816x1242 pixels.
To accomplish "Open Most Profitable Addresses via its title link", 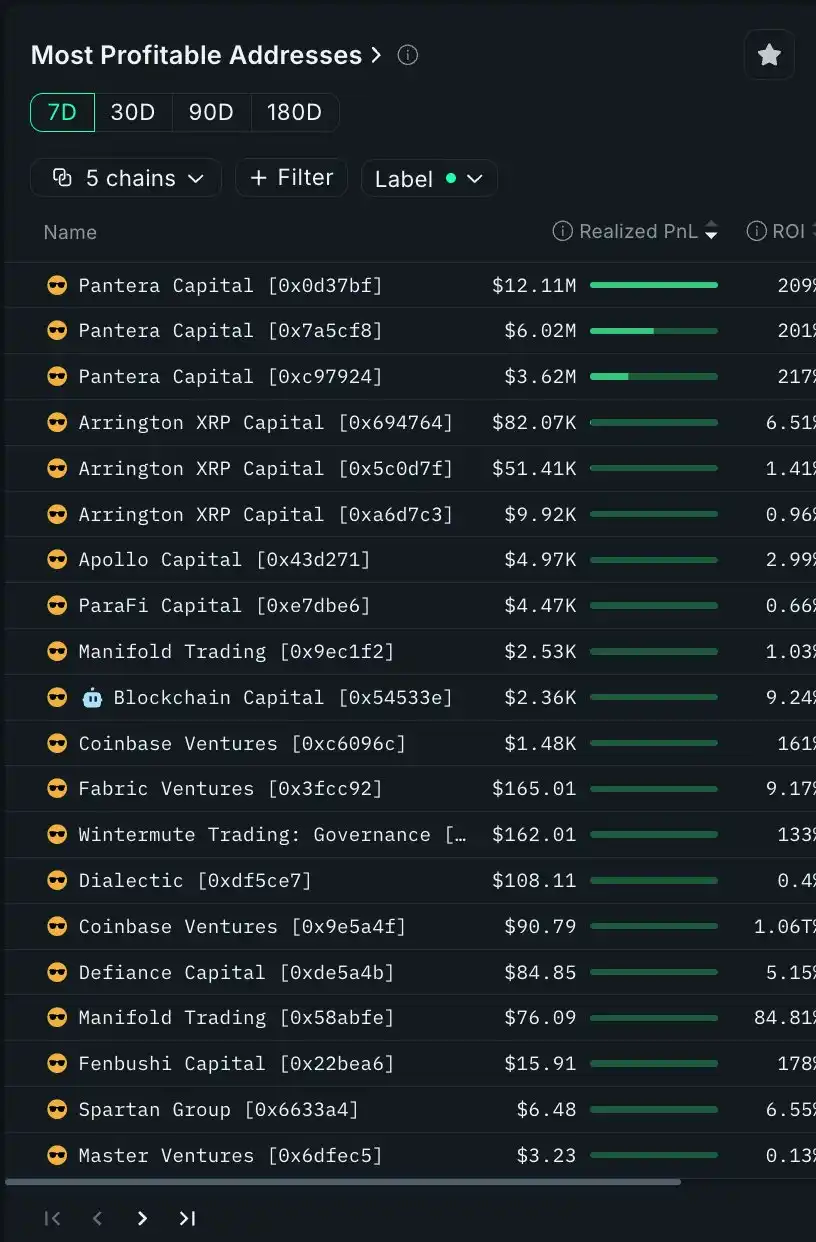I will coord(196,55).
